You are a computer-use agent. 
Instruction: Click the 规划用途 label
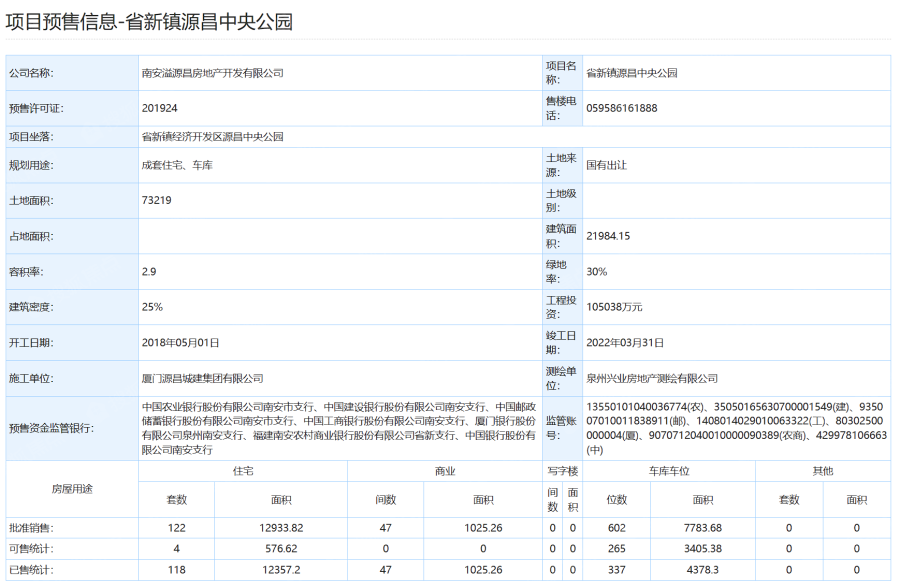pos(31,165)
